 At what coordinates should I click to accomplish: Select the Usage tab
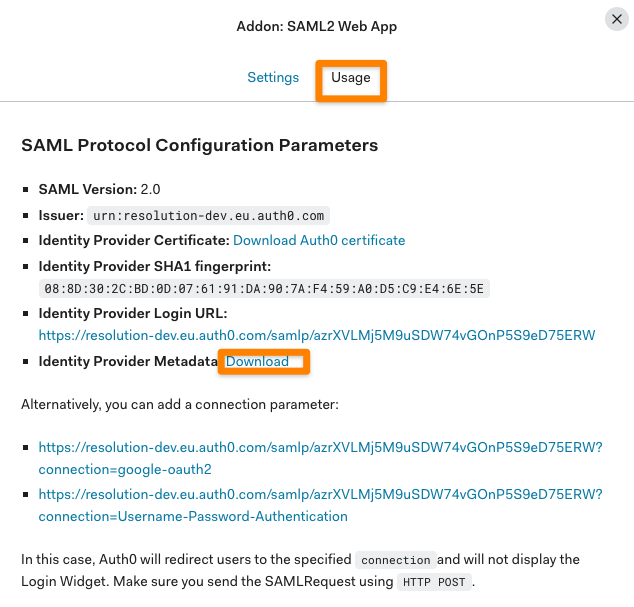pos(351,77)
